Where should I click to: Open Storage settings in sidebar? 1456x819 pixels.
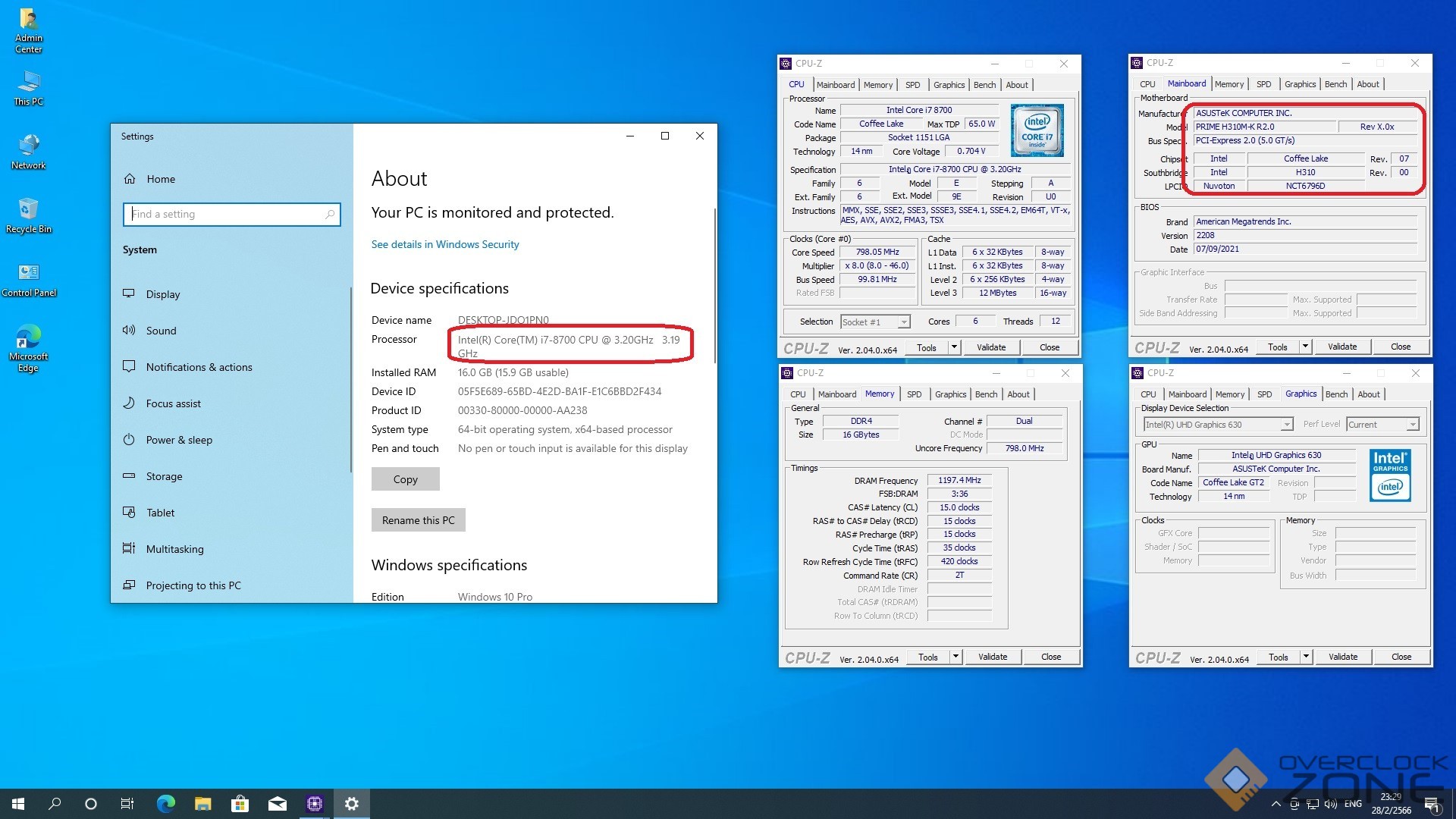164,476
